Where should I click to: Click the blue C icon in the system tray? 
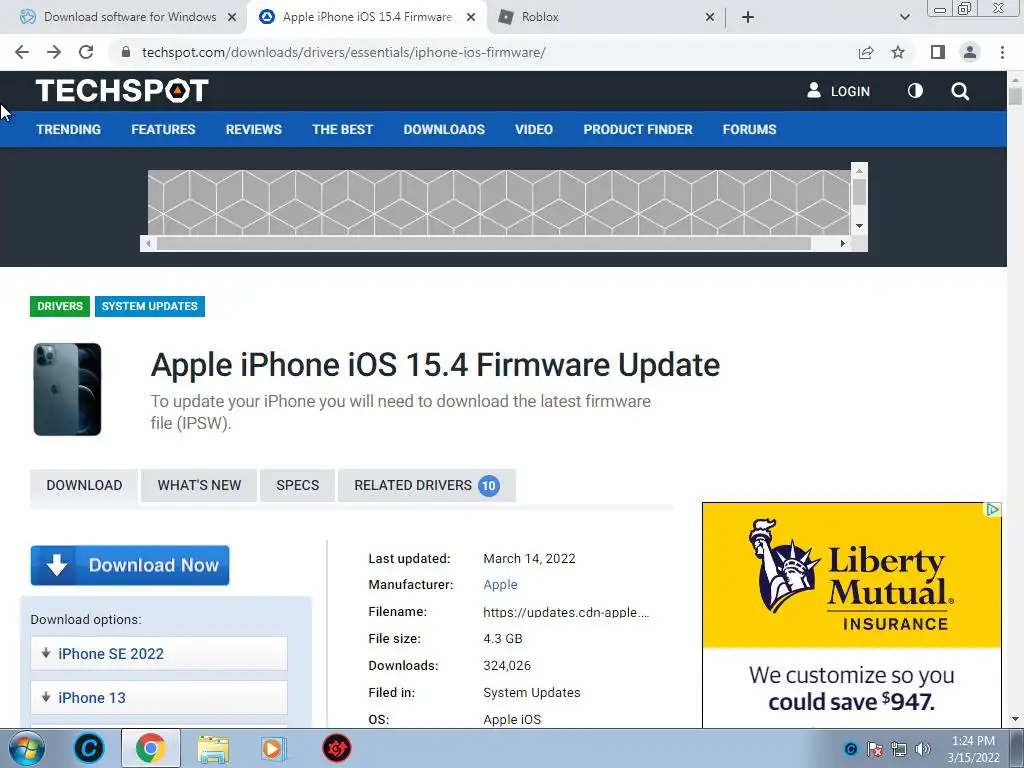851,749
